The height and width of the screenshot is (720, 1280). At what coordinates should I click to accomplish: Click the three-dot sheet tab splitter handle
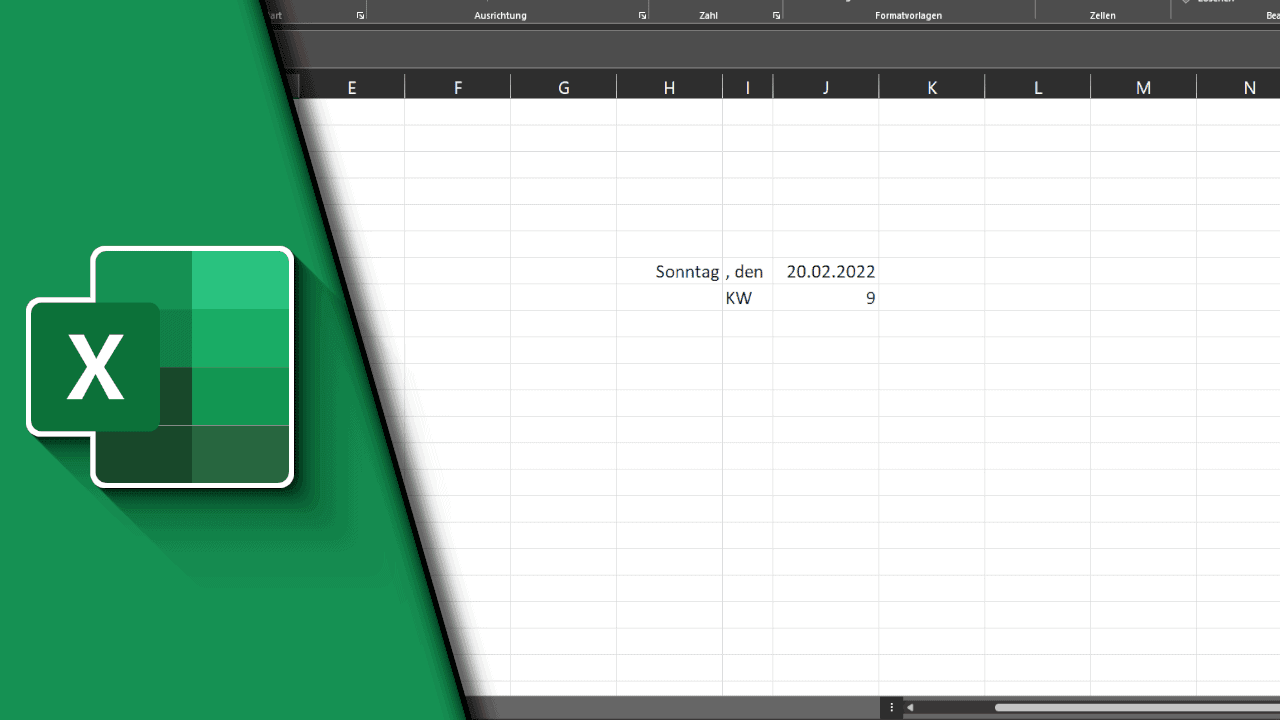892,708
